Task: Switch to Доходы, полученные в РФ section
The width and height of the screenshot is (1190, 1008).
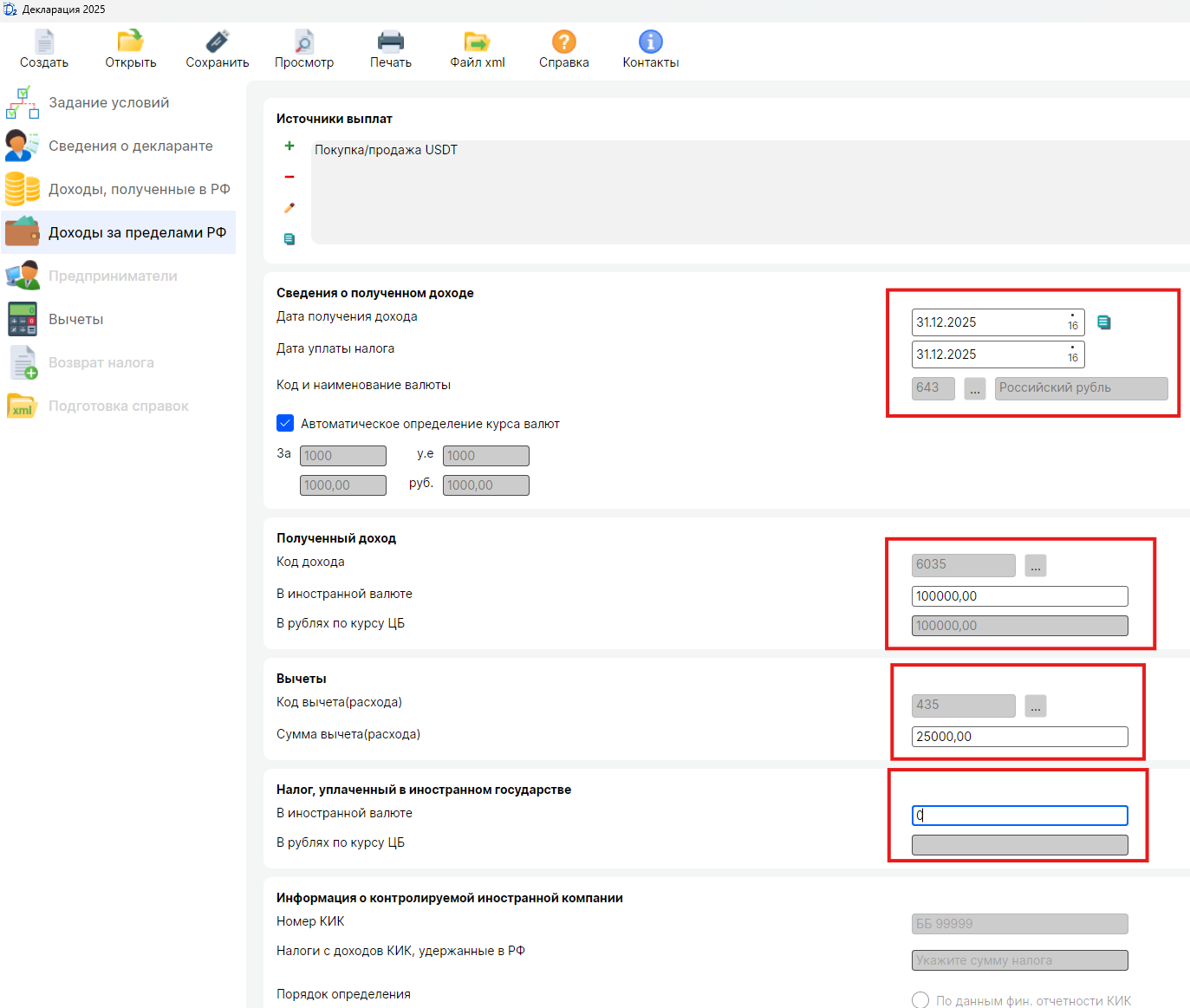Action: [x=139, y=189]
